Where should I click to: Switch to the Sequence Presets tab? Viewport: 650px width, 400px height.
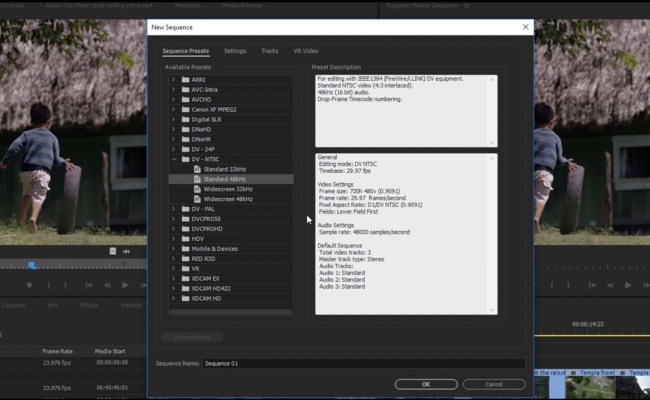[186, 51]
